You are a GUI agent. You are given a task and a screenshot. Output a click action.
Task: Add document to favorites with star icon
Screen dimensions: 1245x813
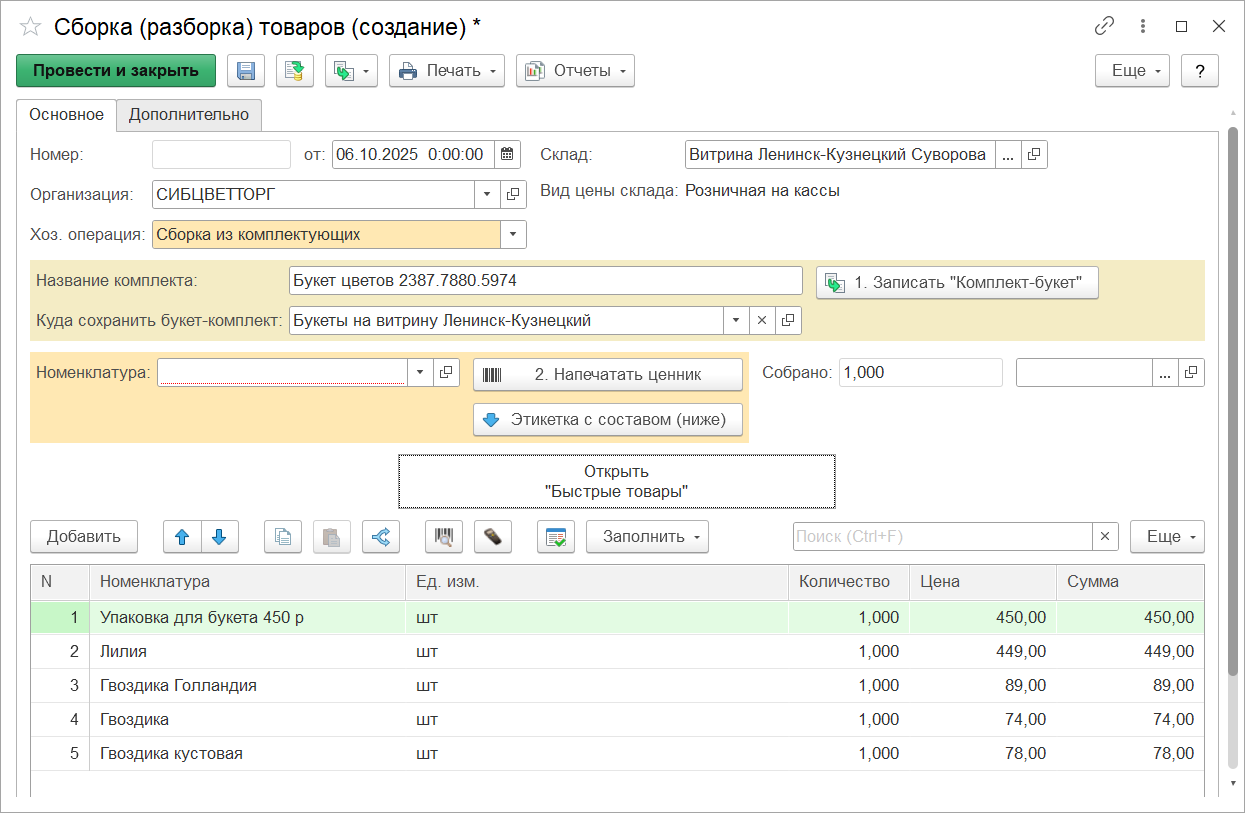pos(30,27)
